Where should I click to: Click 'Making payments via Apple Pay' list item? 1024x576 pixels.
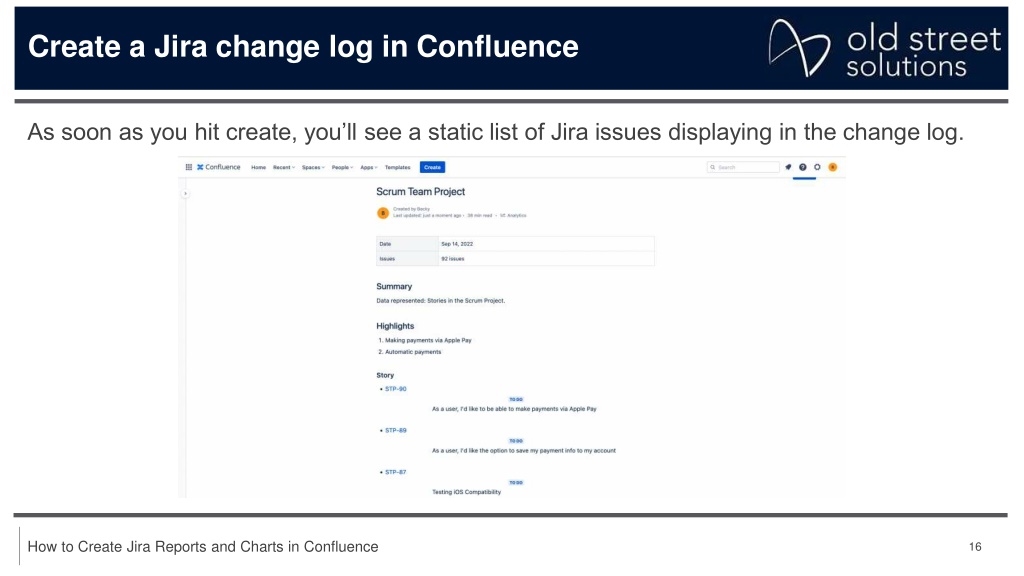coord(428,340)
